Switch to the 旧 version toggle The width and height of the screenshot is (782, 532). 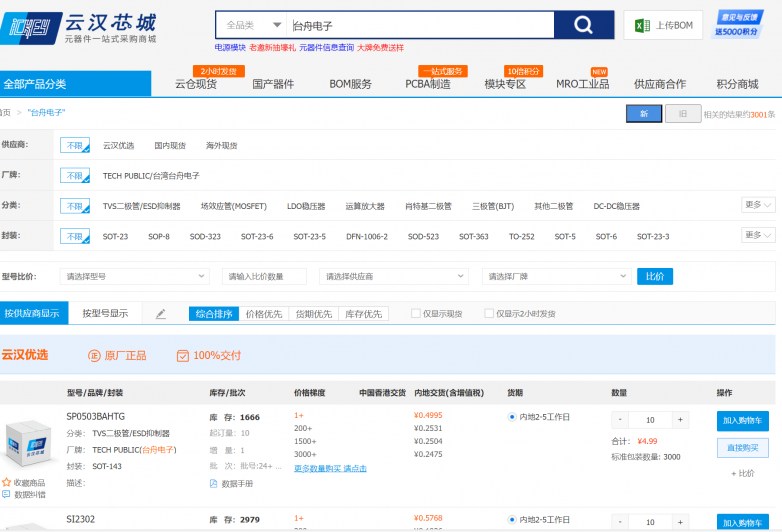click(683, 114)
